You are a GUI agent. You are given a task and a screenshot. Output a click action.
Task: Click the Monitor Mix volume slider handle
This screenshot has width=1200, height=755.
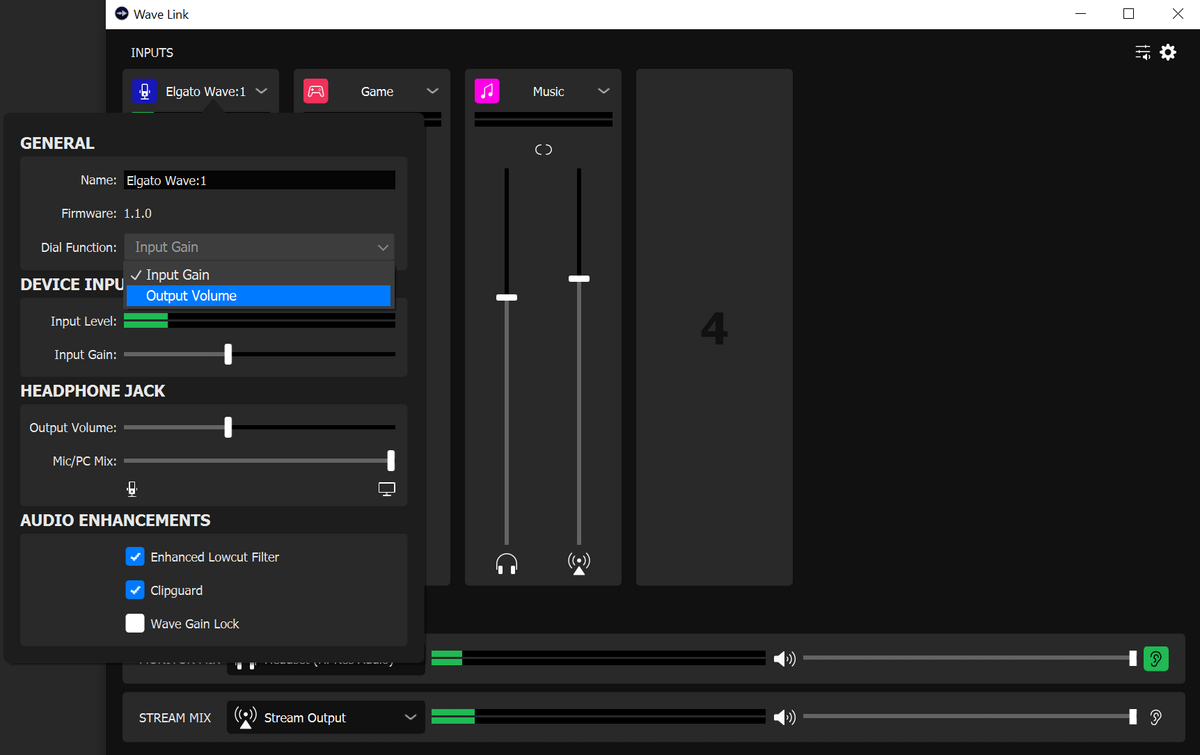pyautogui.click(x=1133, y=658)
